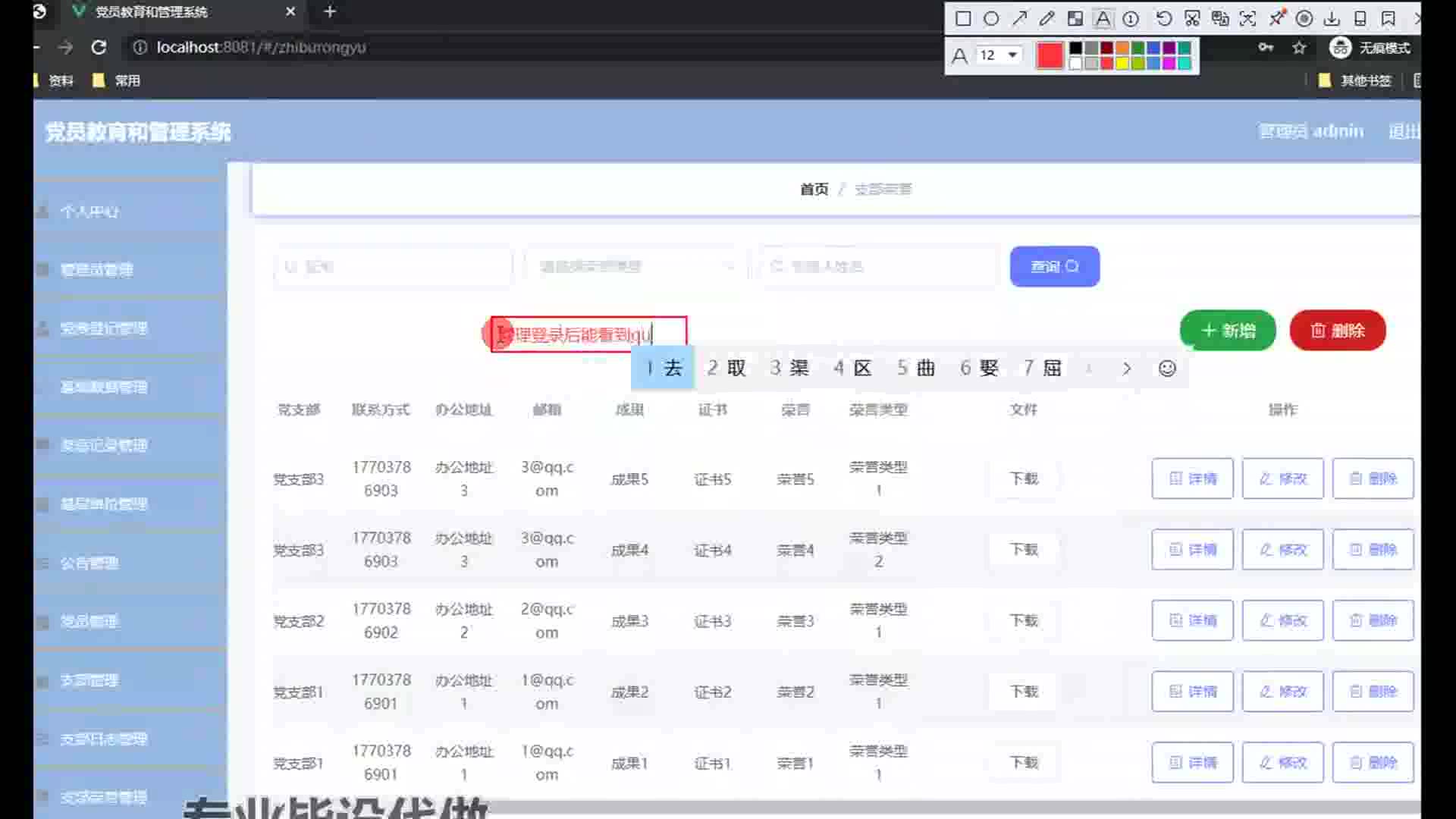1456x819 pixels.
Task: Select the mosaic blur tool
Action: pos(1075,19)
